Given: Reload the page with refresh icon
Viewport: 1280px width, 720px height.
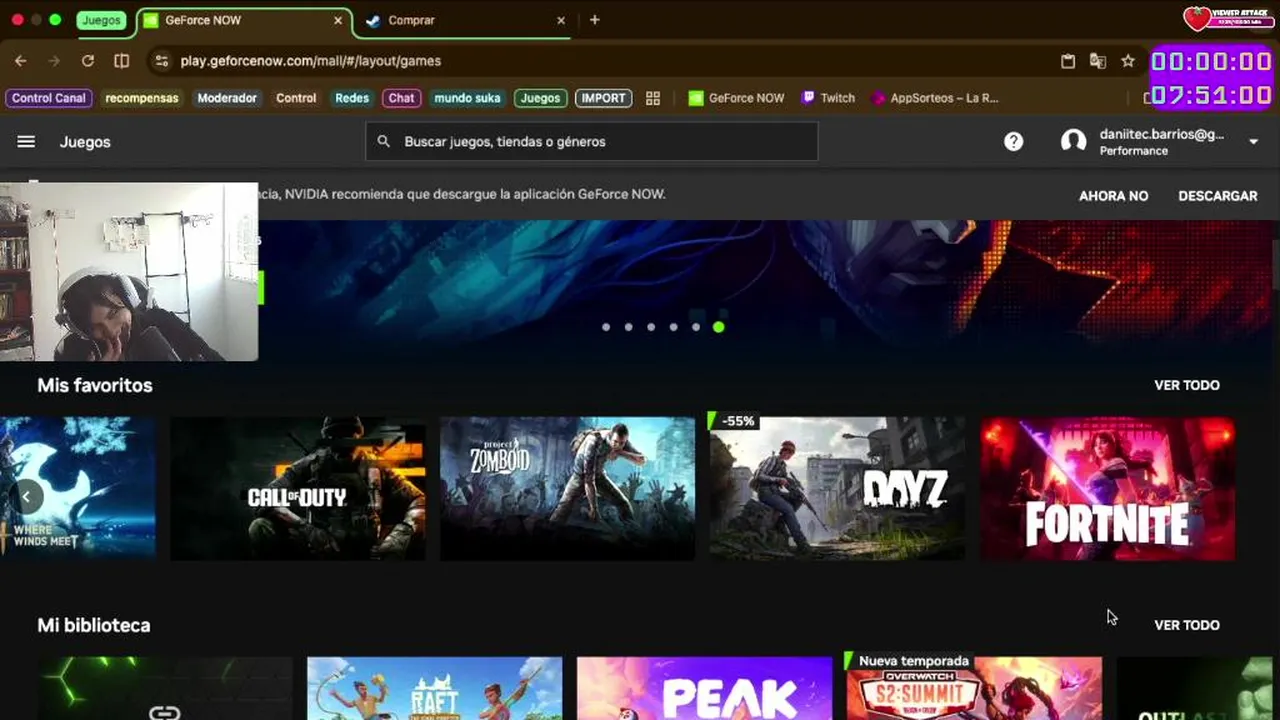Looking at the screenshot, I should point(88,61).
